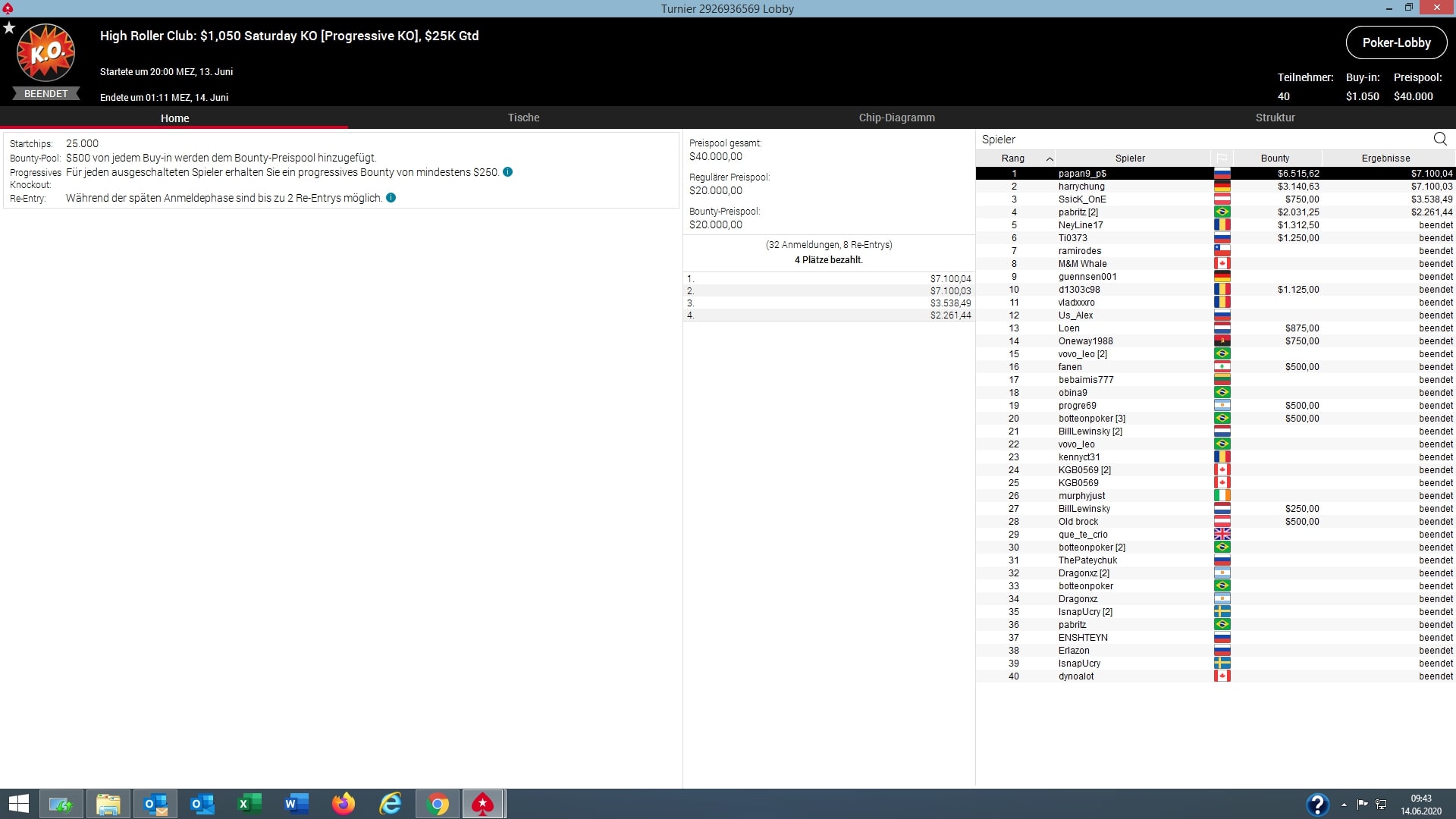This screenshot has height=819, width=1456.
Task: Open PokerStars from the Windows taskbar
Action: coord(483,804)
